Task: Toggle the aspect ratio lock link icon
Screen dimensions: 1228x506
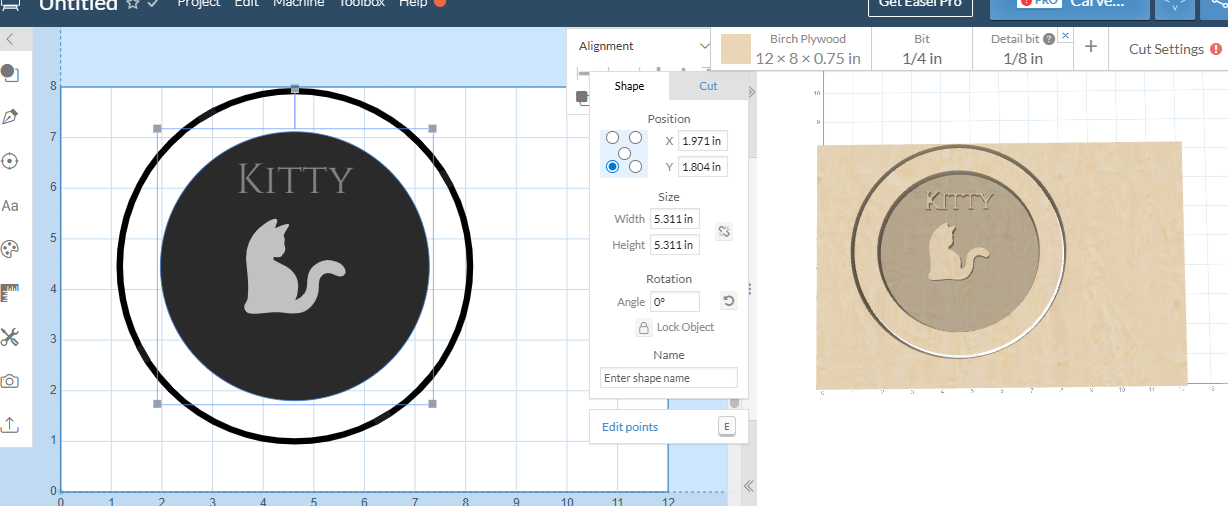Action: (x=725, y=231)
